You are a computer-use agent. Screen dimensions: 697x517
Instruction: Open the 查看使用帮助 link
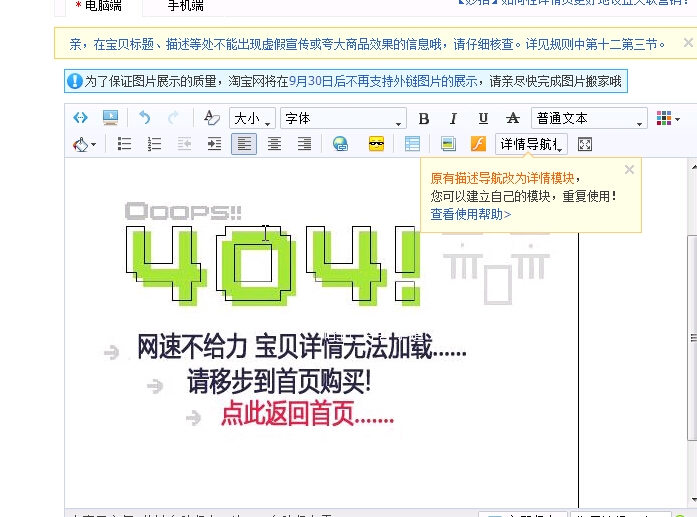[470, 214]
